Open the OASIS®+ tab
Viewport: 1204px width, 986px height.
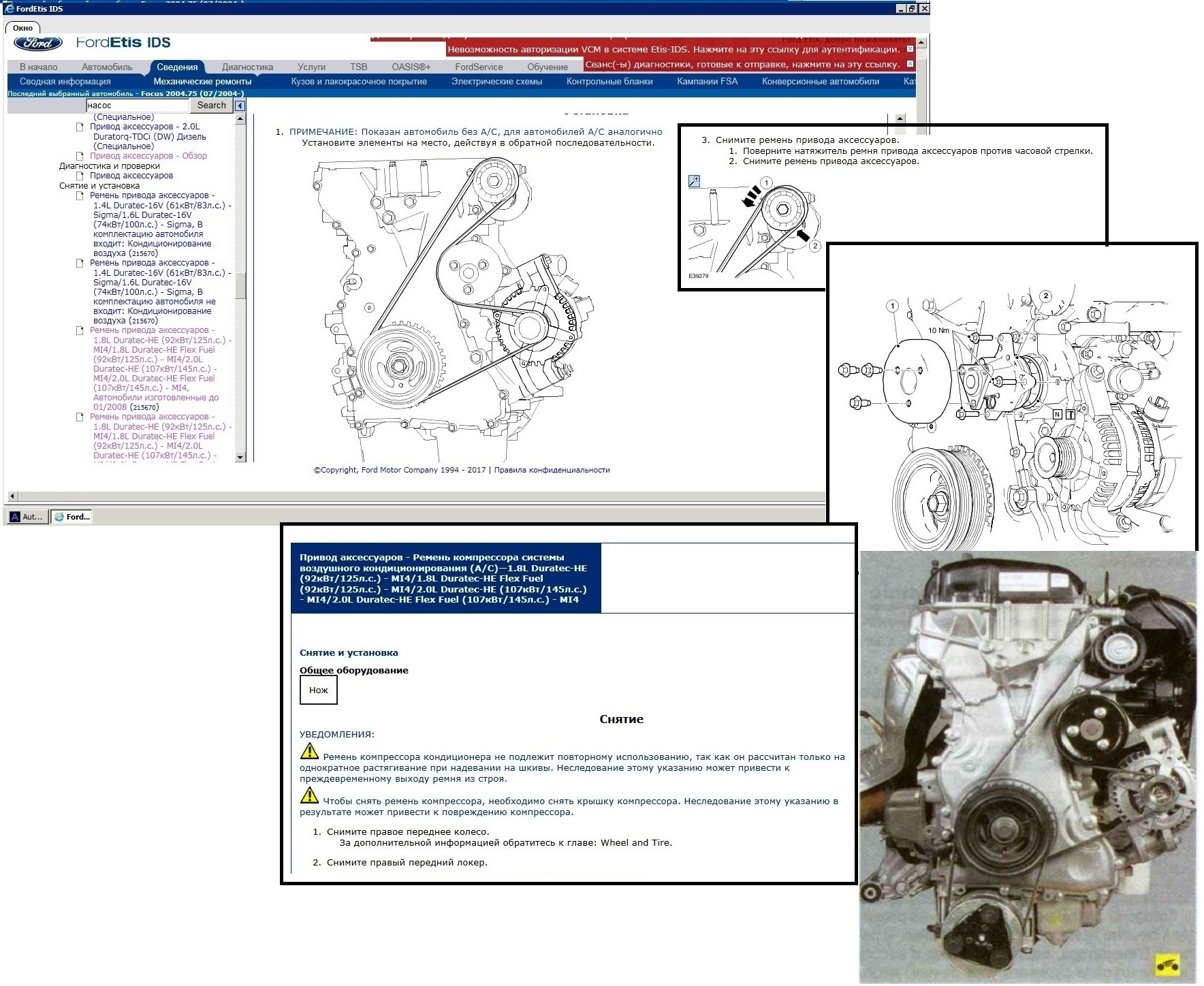click(411, 67)
